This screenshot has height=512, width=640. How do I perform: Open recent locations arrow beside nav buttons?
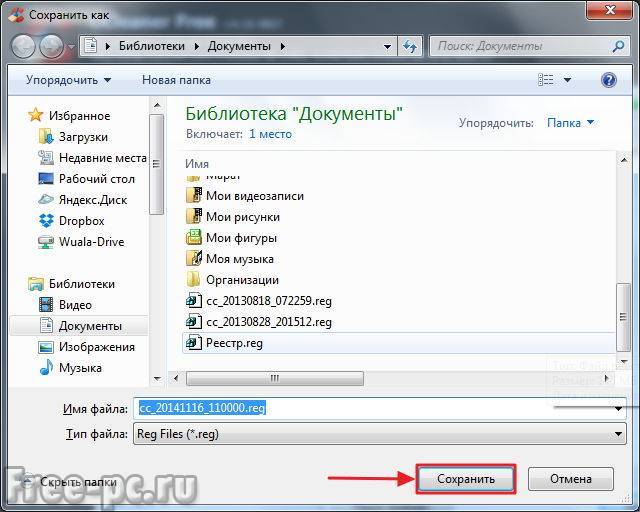[x=71, y=47]
